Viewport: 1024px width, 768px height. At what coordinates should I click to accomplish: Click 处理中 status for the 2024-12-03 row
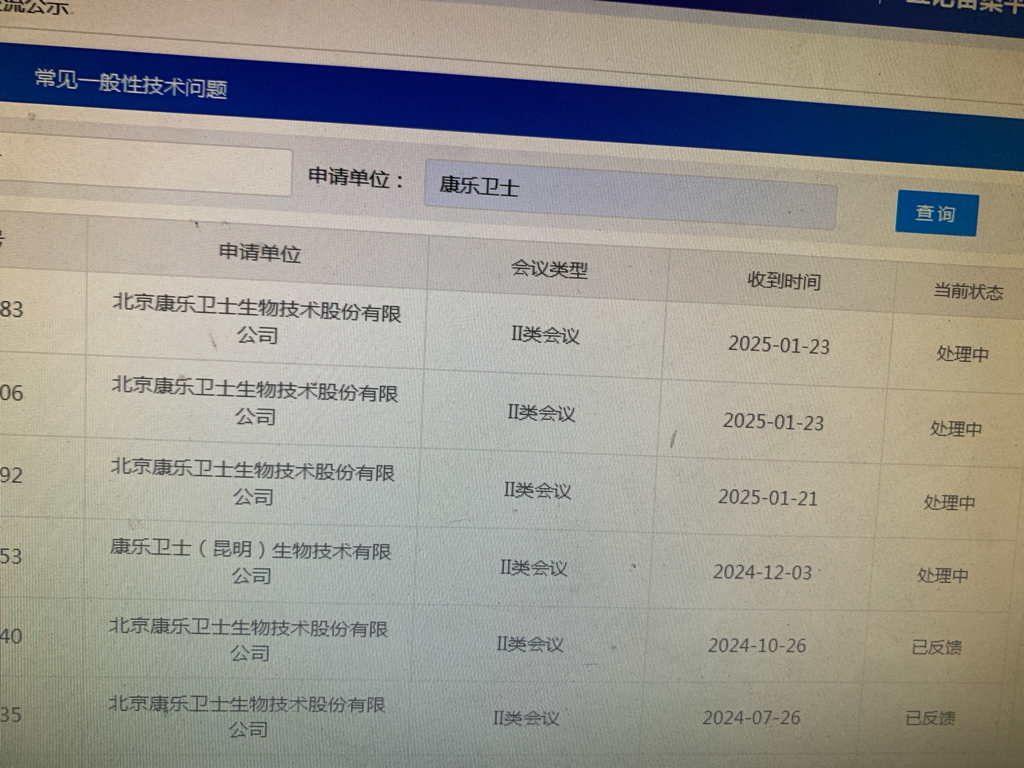click(942, 575)
